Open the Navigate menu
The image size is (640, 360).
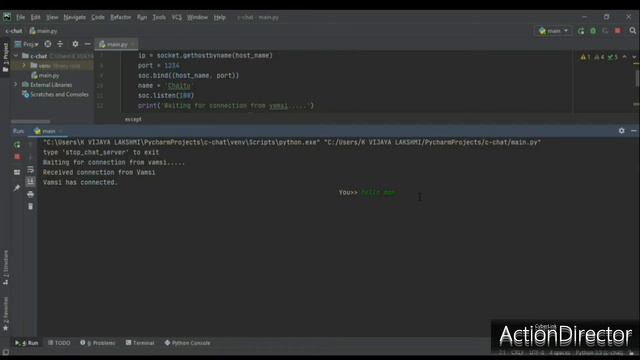point(74,17)
